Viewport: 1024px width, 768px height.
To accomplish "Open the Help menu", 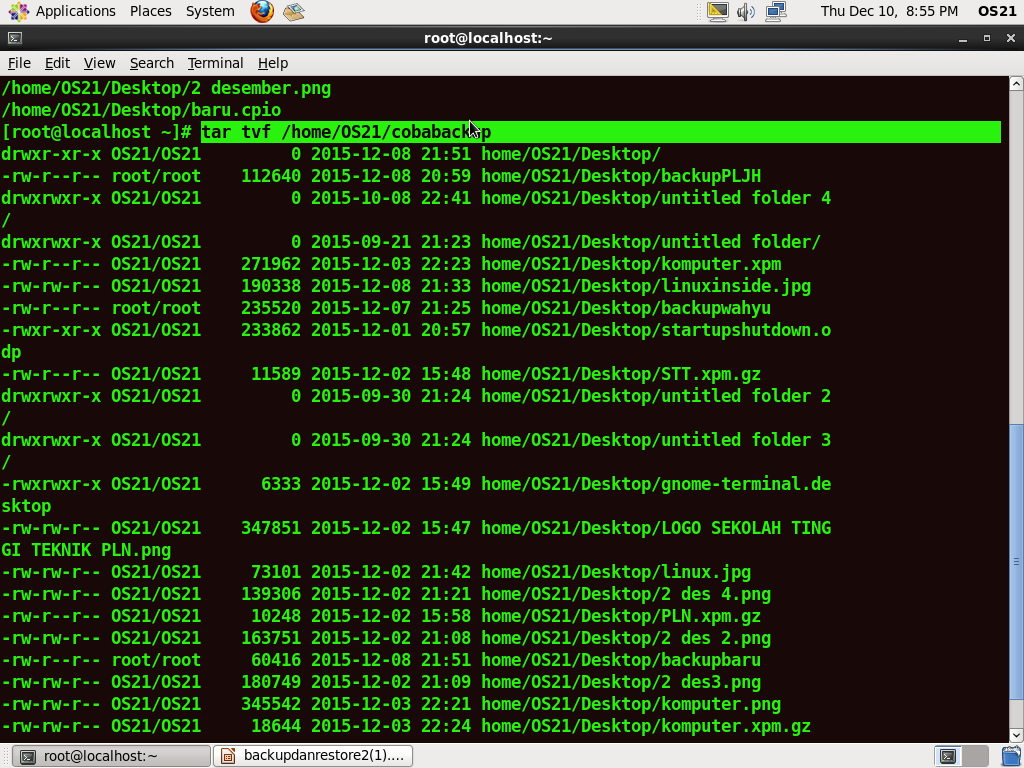I will (273, 63).
